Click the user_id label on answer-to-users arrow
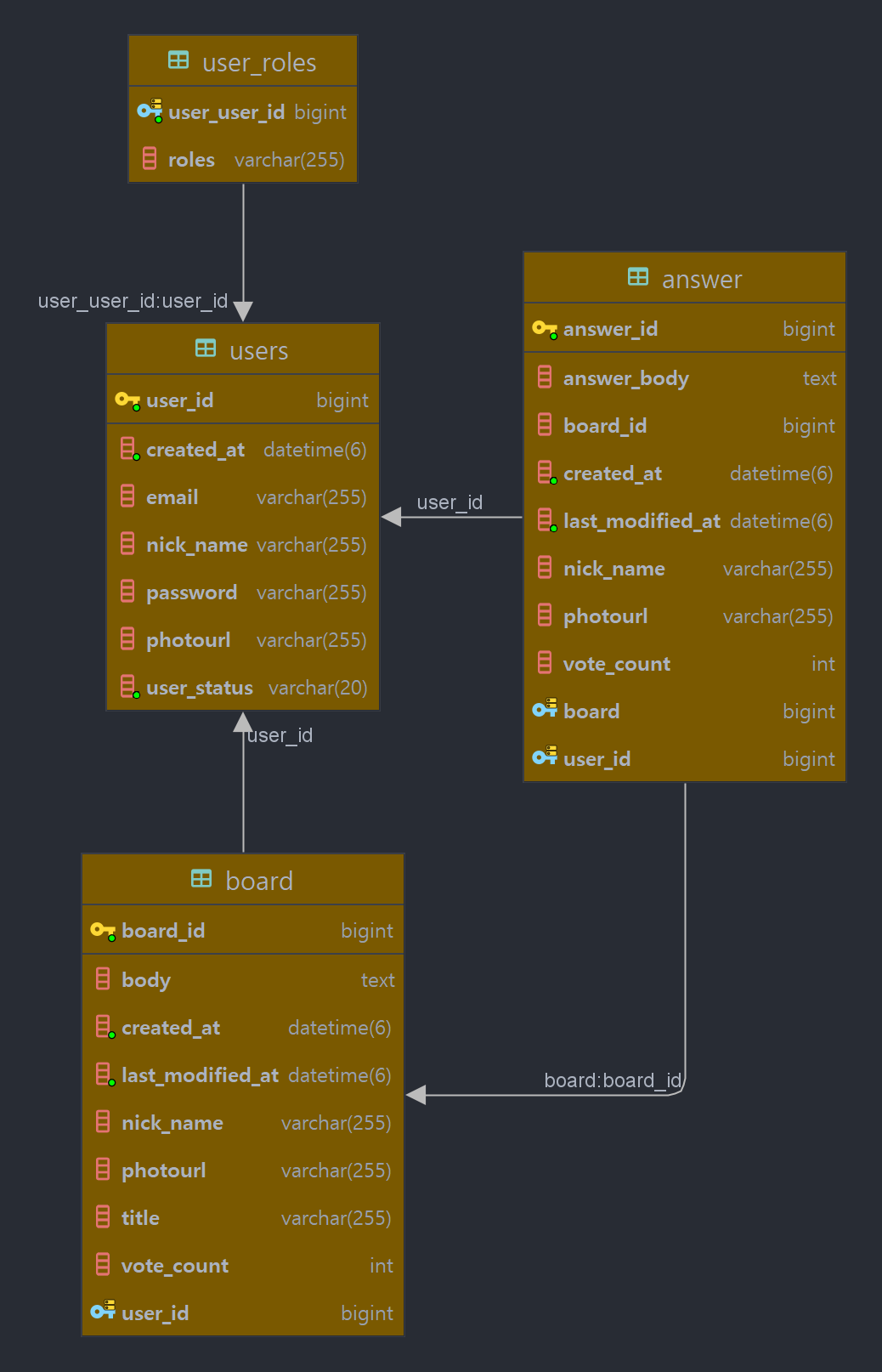This screenshot has width=882, height=1372. click(x=449, y=502)
